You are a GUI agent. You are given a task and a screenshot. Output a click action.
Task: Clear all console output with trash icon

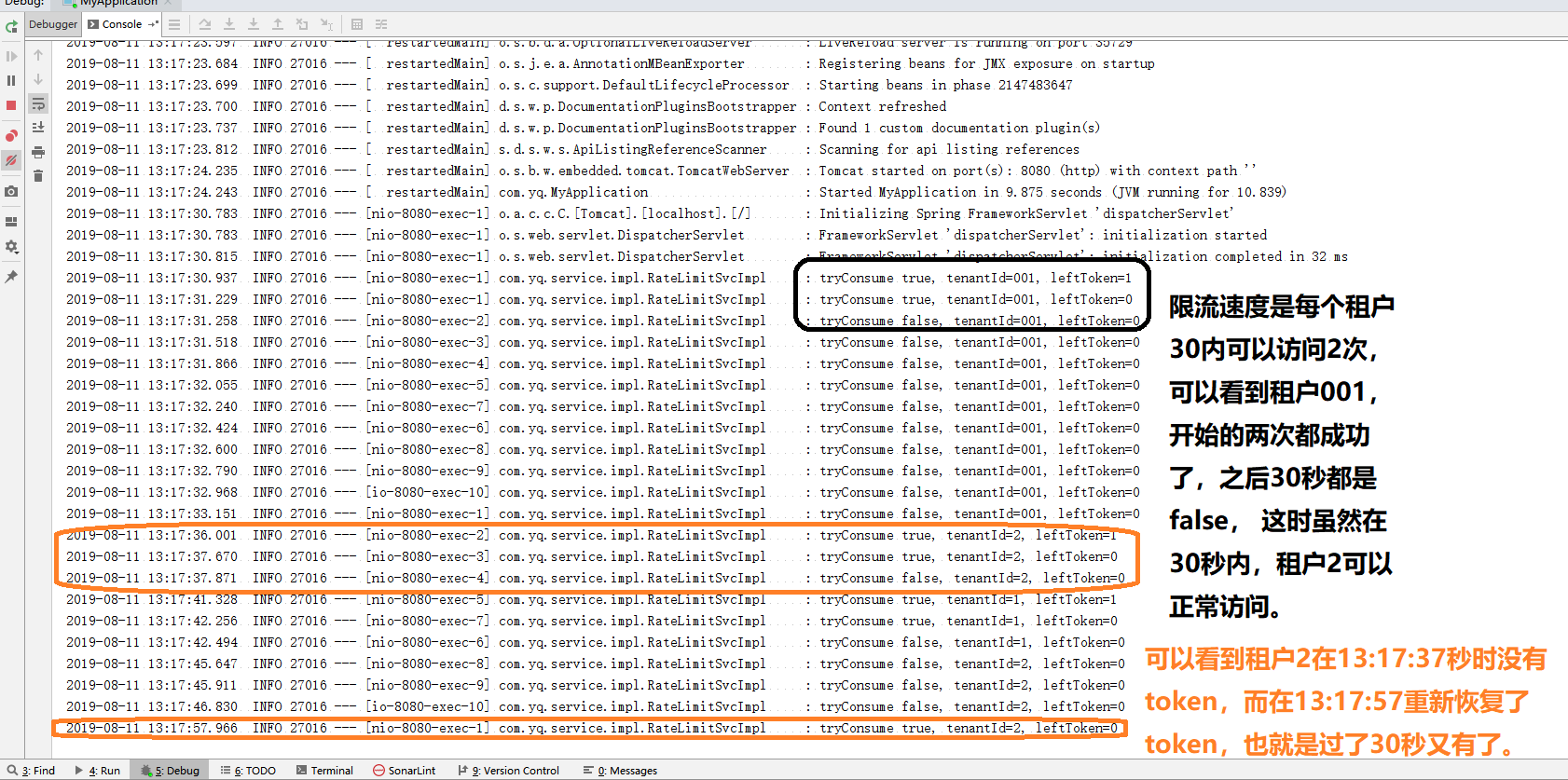pos(38,176)
